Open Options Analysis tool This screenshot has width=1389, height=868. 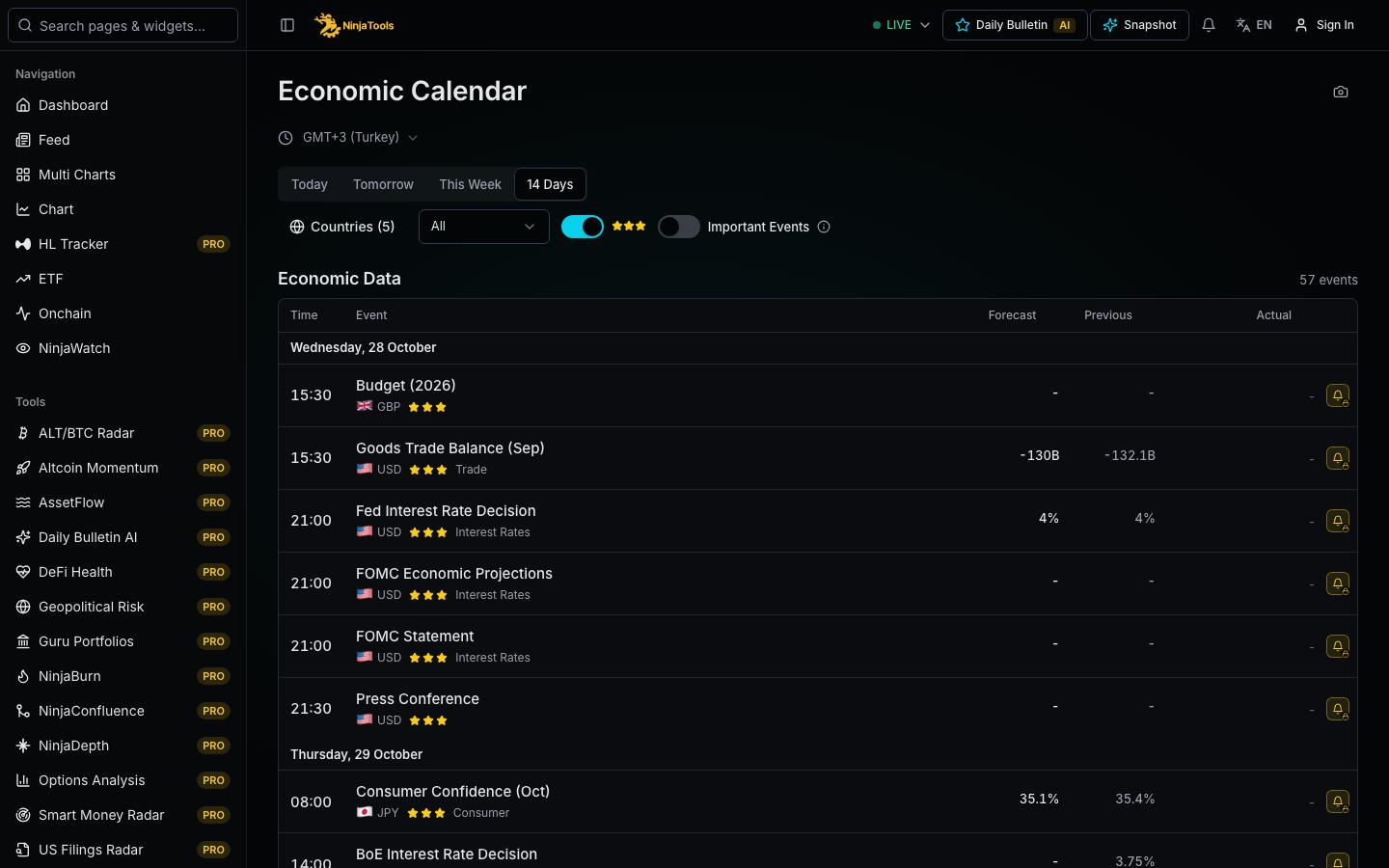point(123,780)
